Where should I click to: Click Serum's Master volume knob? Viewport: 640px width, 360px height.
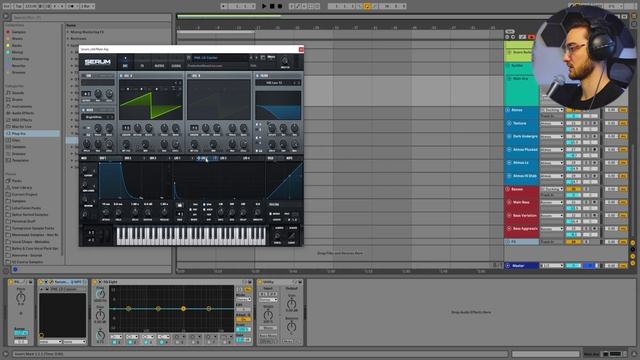(x=285, y=61)
